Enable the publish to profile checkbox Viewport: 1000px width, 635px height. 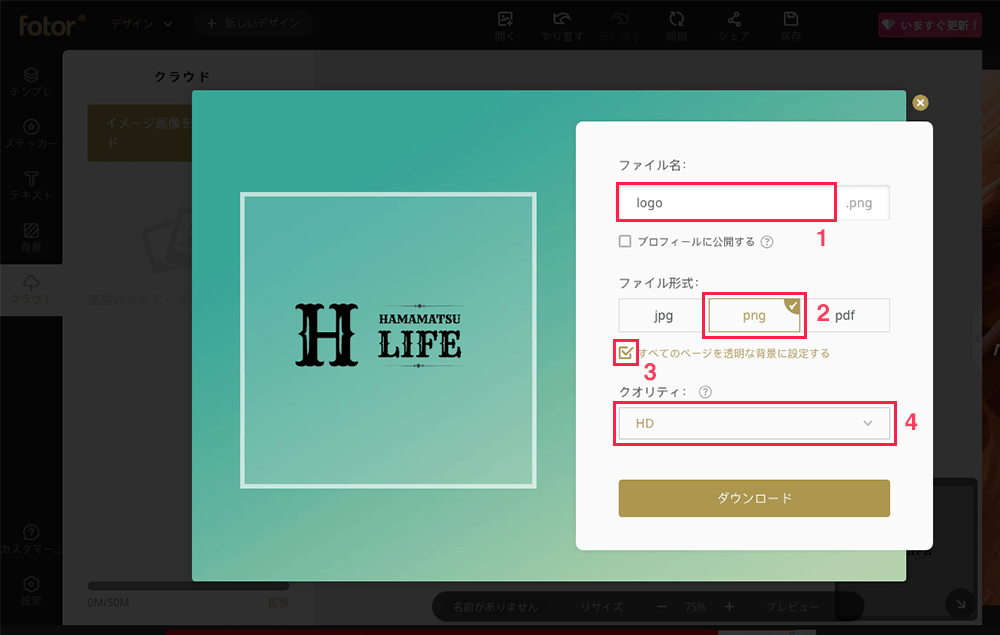pyautogui.click(x=625, y=241)
